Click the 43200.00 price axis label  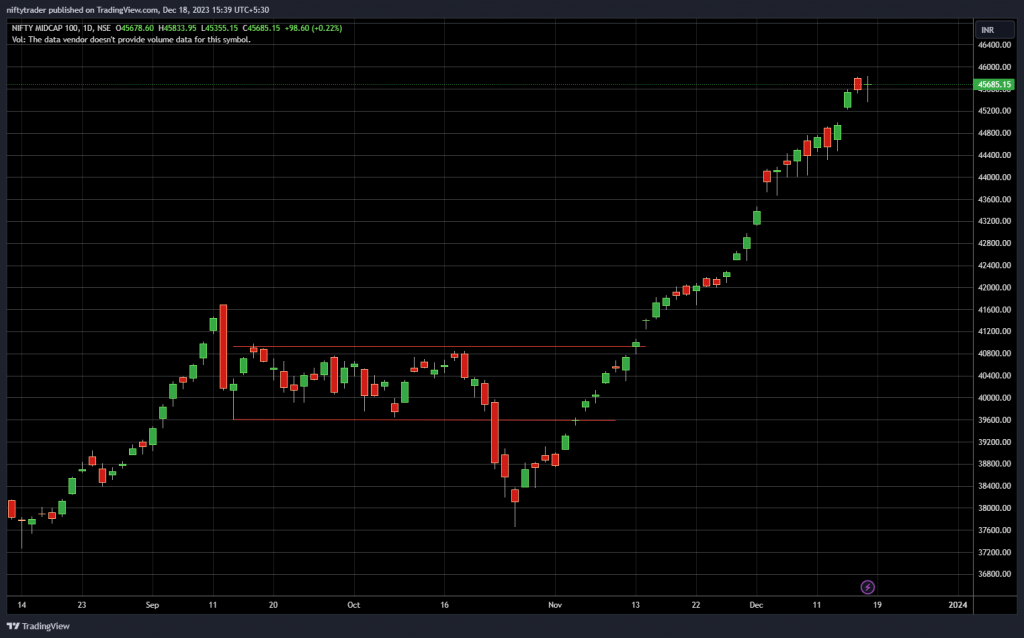[x=995, y=221]
